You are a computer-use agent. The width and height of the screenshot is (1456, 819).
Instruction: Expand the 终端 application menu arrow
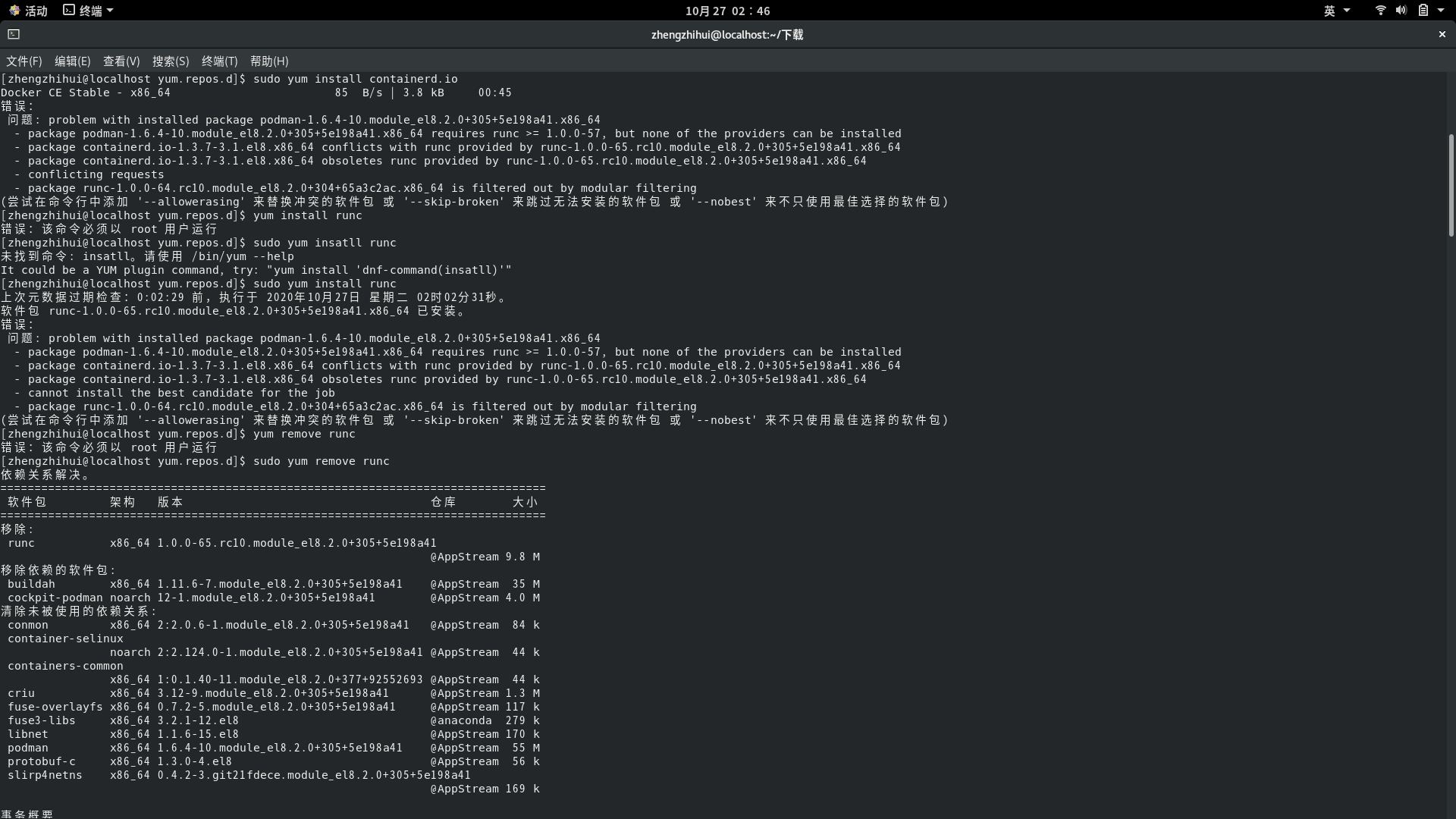[110, 11]
